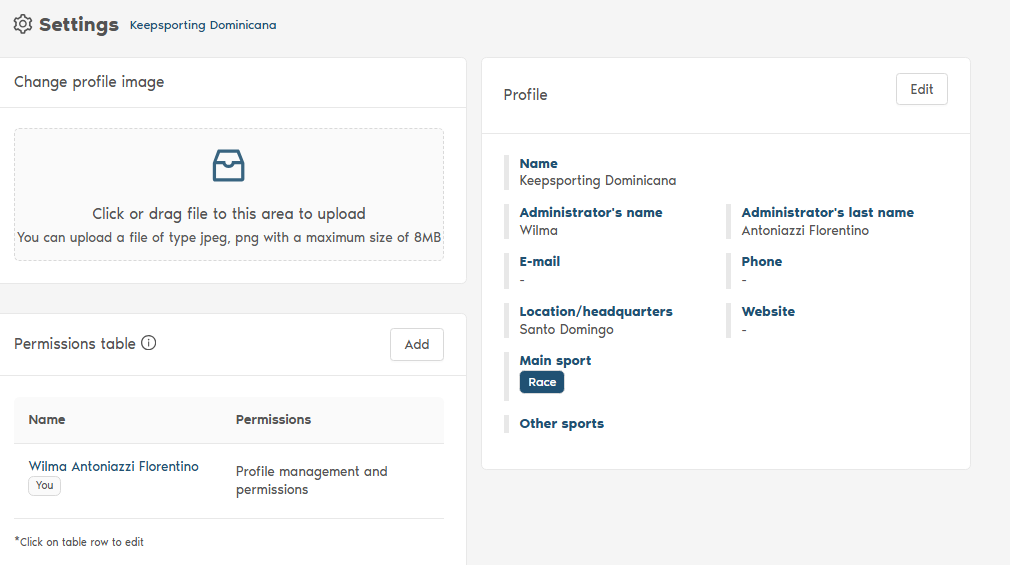Click the Santo Domingo location value
This screenshot has height=565, width=1010.
click(566, 330)
